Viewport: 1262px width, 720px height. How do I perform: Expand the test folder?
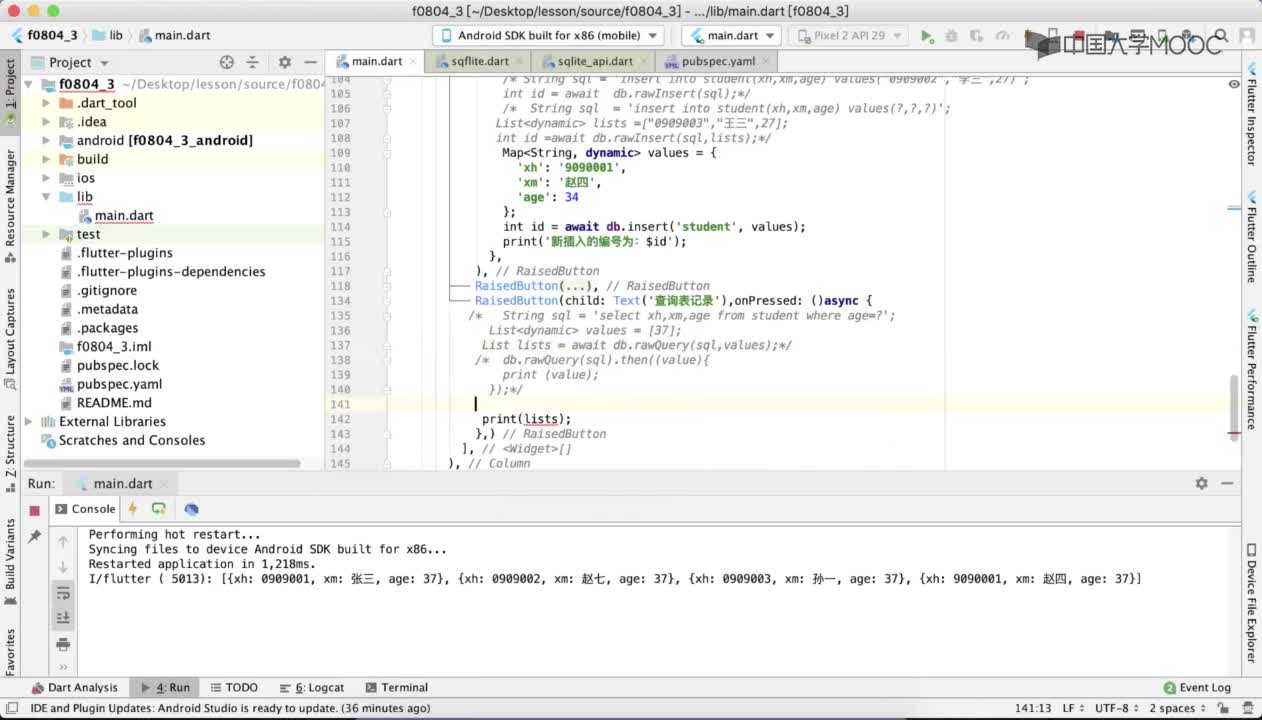point(47,235)
